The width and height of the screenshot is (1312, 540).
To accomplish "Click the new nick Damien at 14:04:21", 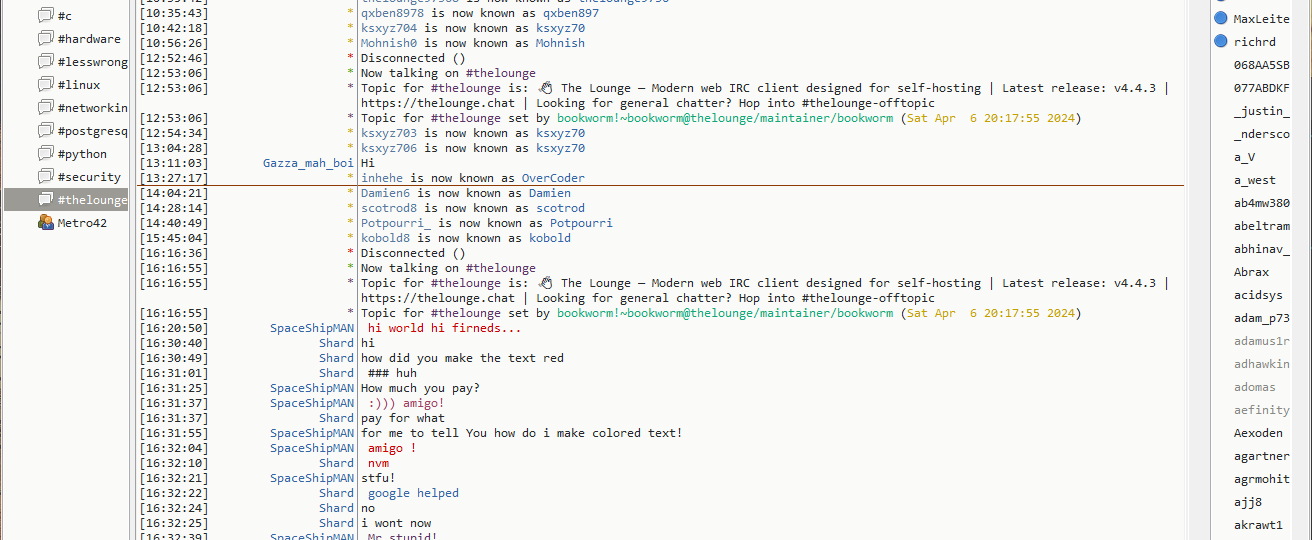I will 550,193.
